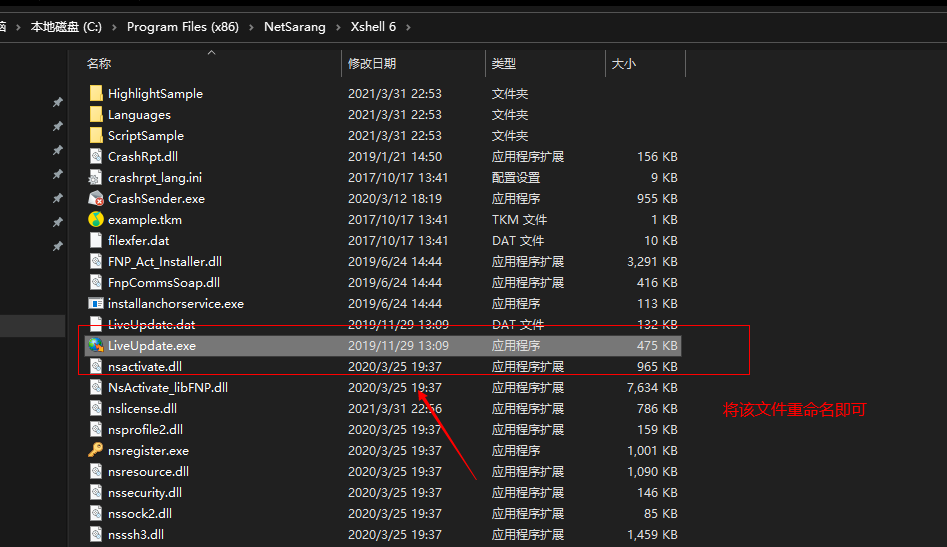Click the 7,634 KB size cell
The width and height of the screenshot is (947, 547).
652,388
